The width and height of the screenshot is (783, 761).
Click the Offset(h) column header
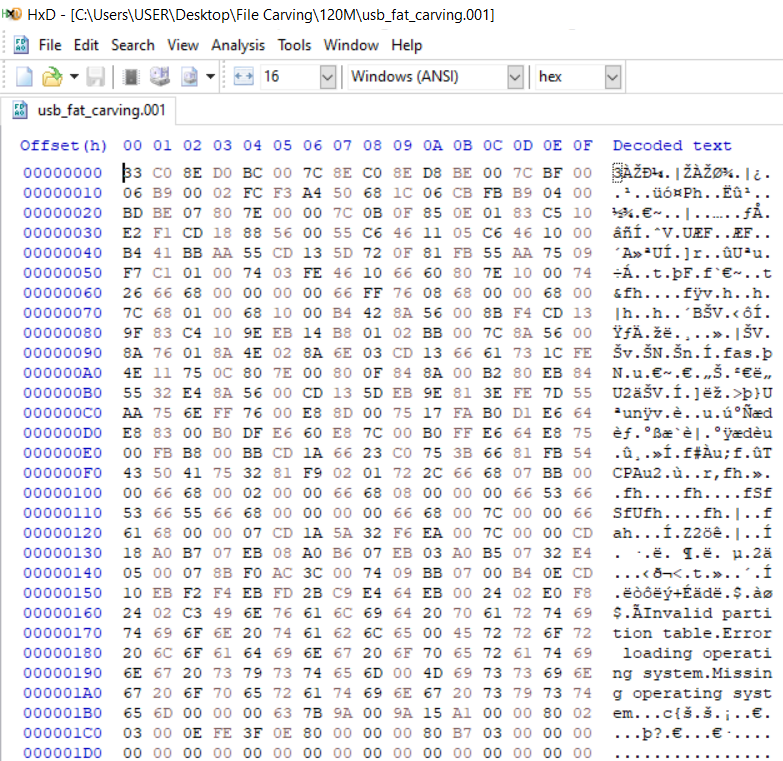(x=63, y=145)
